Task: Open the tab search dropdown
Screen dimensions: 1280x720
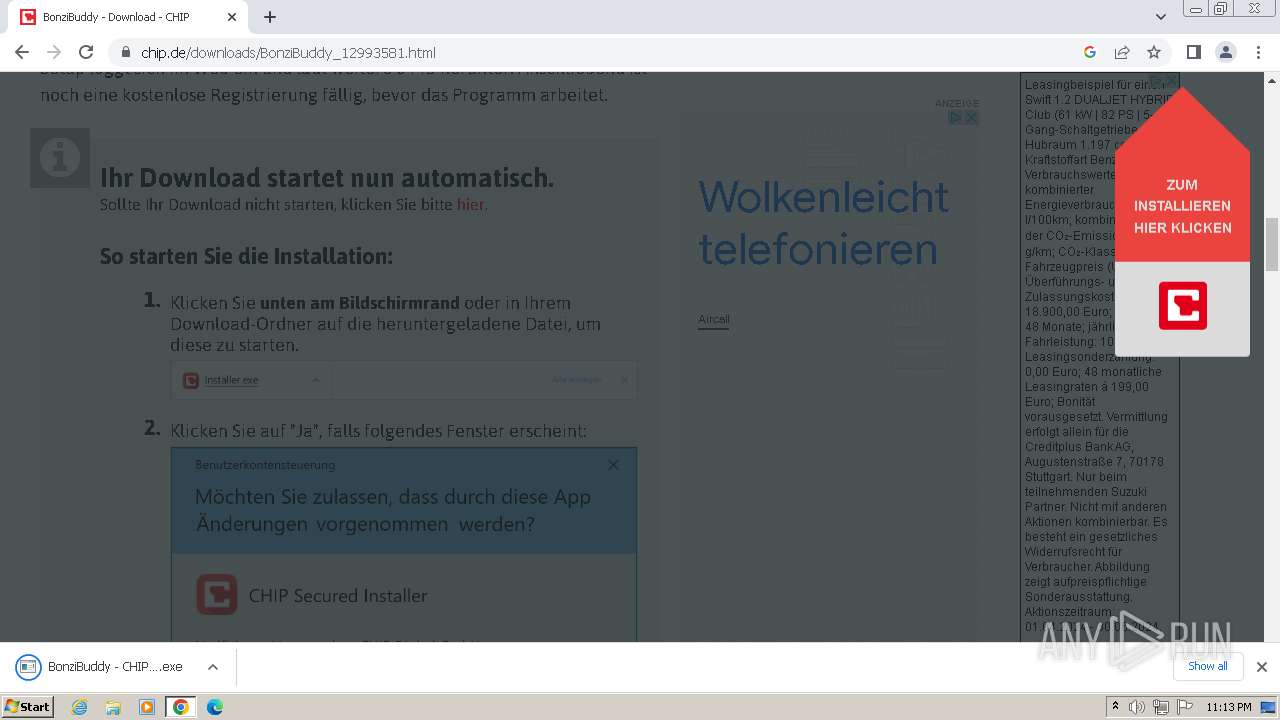Action: [x=1160, y=17]
